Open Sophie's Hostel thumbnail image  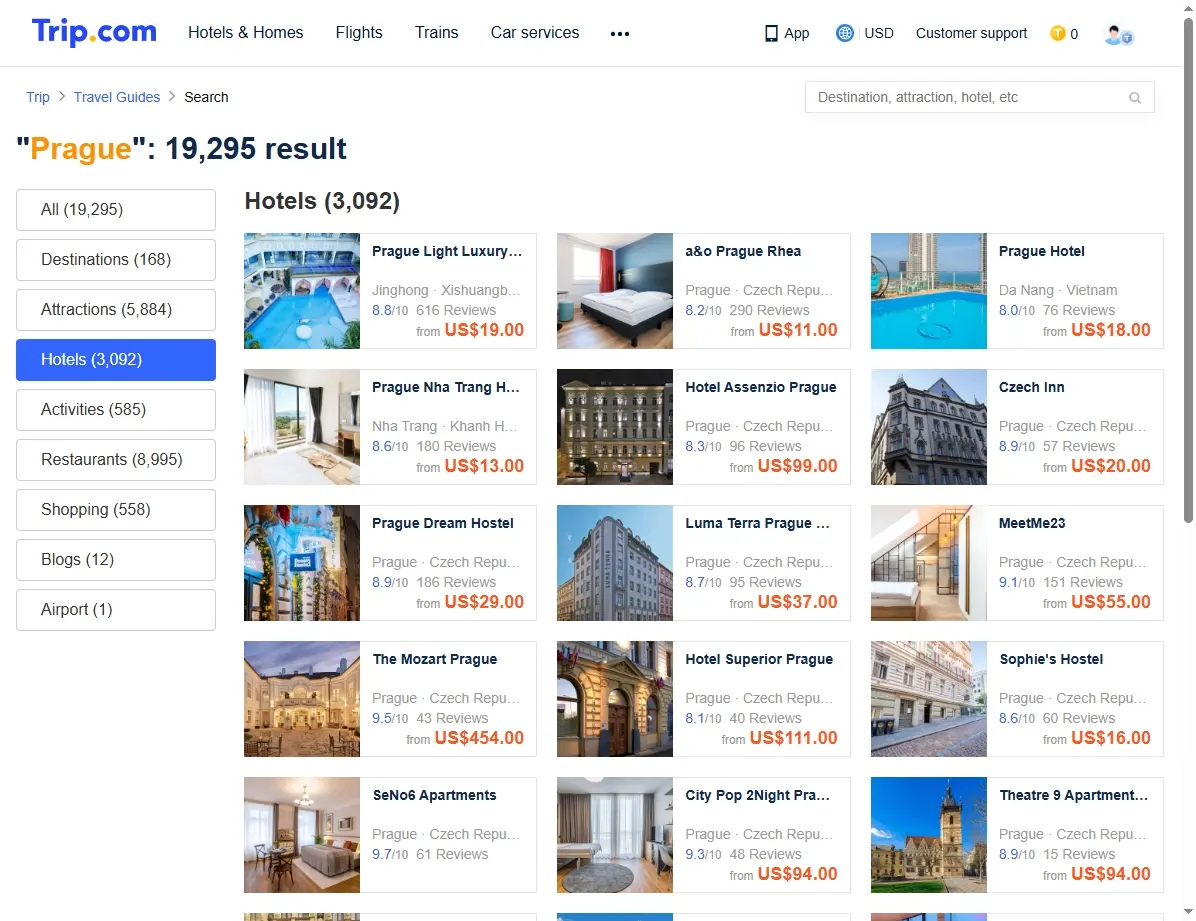point(928,699)
